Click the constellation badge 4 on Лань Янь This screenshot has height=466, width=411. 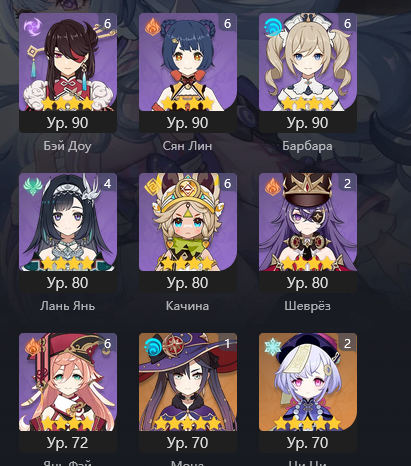(x=107, y=183)
